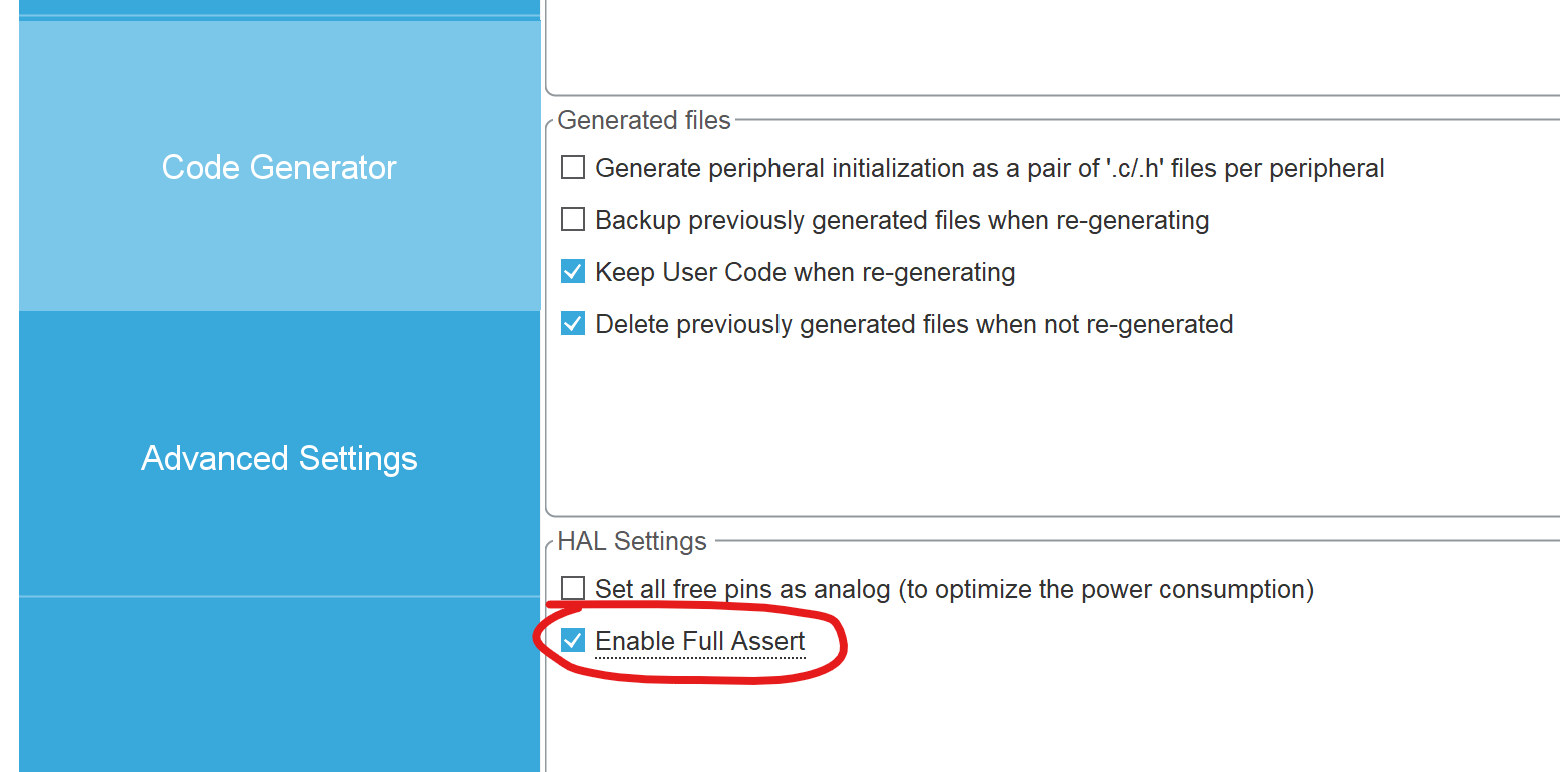1560x772 pixels.
Task: Click the 'Backup previously generated files' label text
Action: 902,220
